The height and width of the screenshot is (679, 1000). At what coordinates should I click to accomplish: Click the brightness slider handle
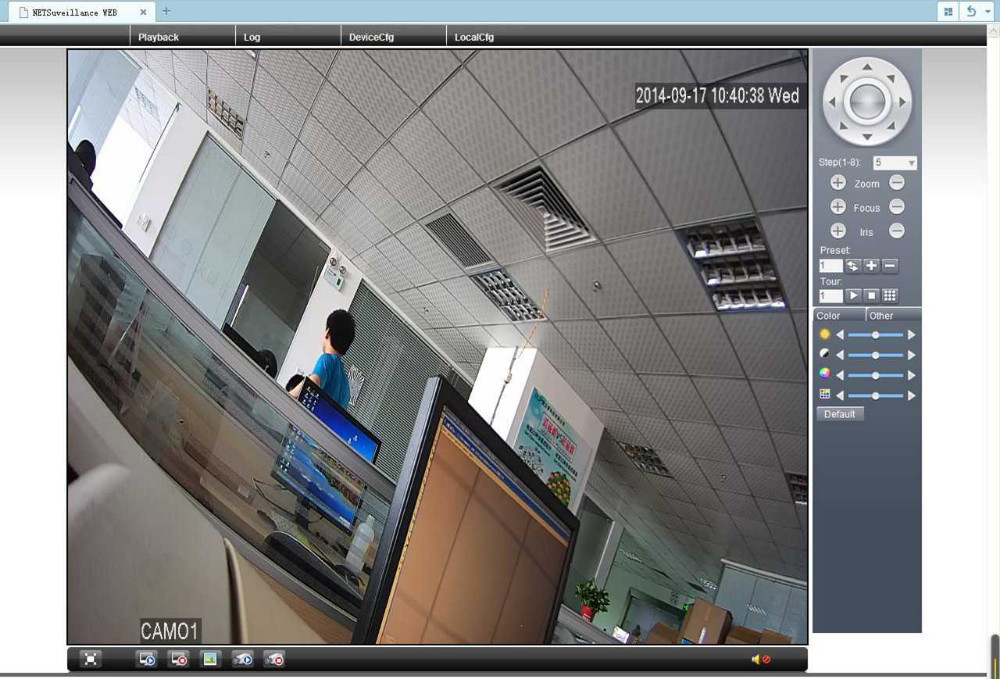click(x=876, y=335)
